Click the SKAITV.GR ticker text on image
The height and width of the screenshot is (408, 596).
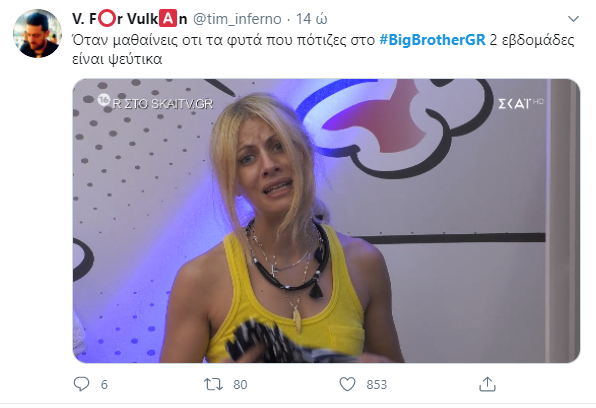click(x=163, y=103)
